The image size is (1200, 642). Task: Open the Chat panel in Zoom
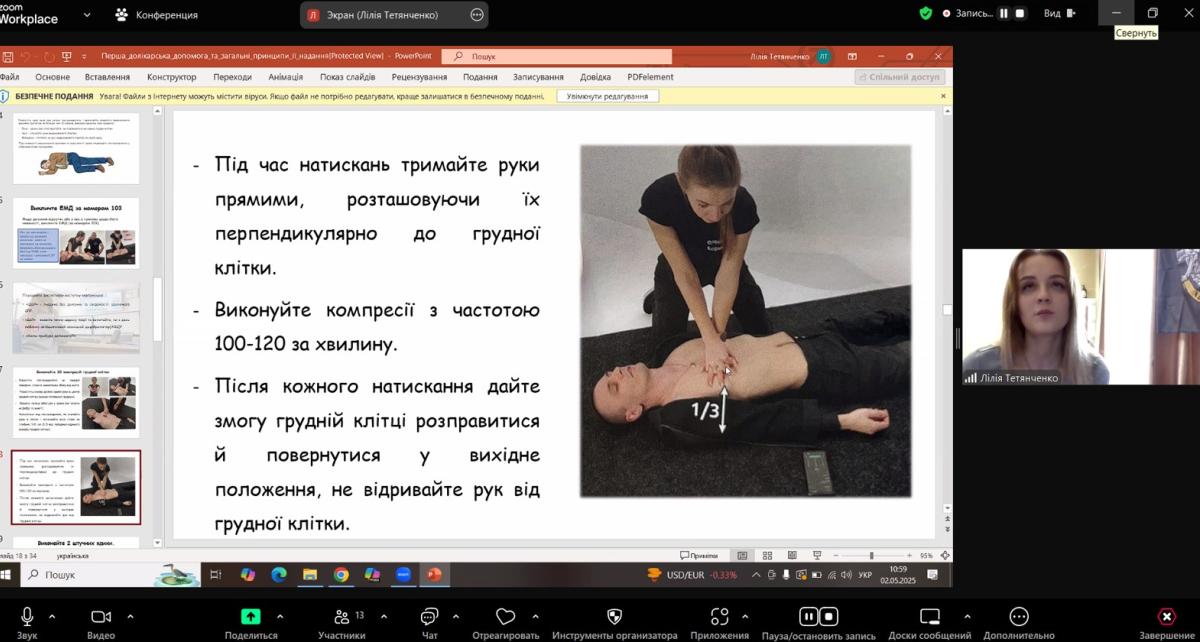(429, 617)
